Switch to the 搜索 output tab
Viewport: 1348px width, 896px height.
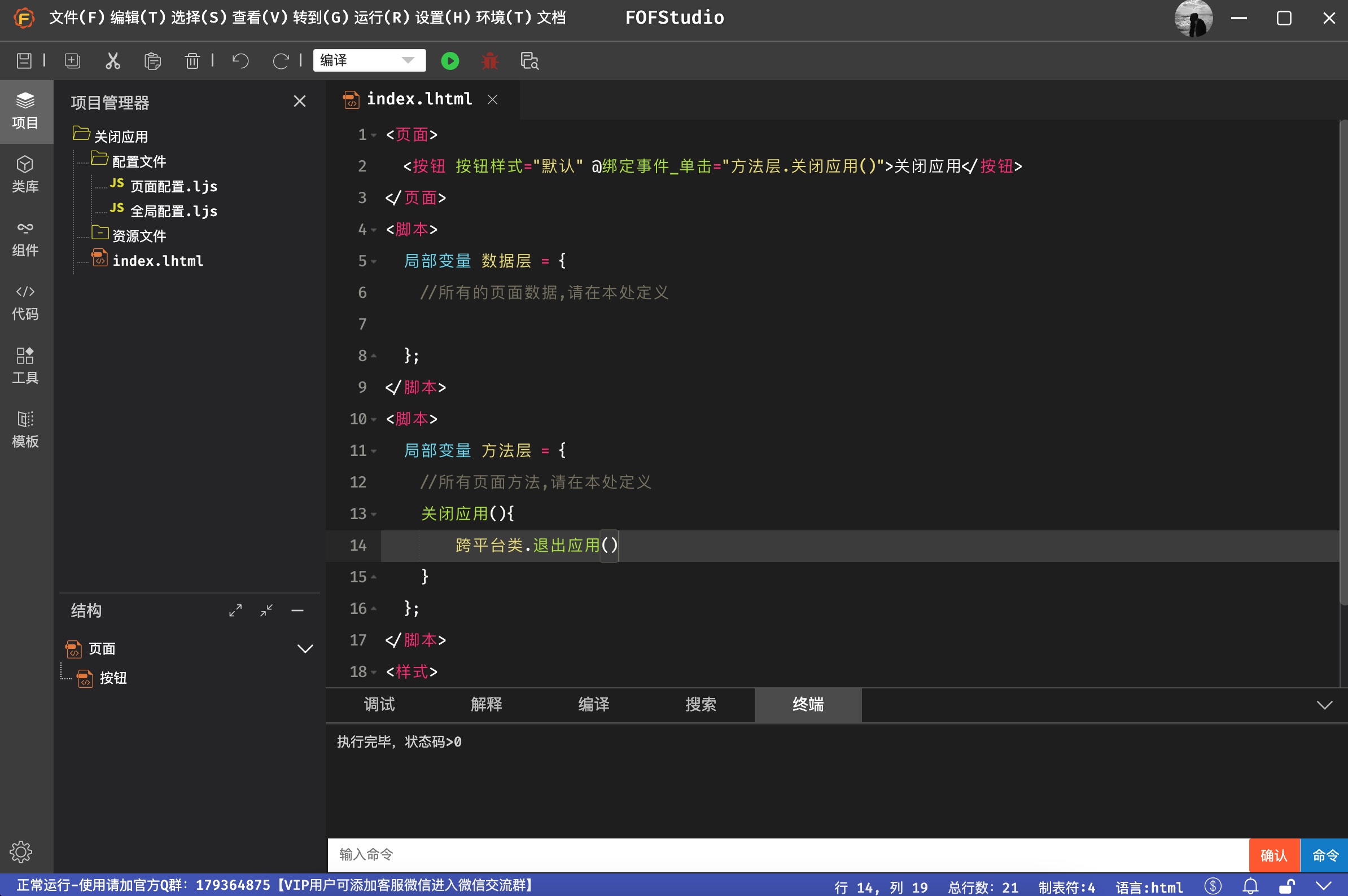[701, 705]
